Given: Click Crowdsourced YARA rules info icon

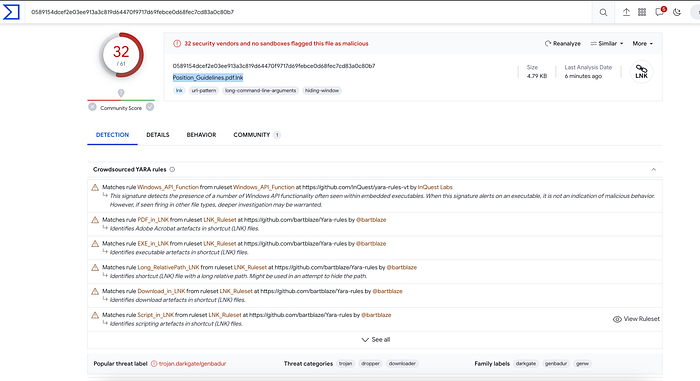Looking at the screenshot, I should 172,170.
